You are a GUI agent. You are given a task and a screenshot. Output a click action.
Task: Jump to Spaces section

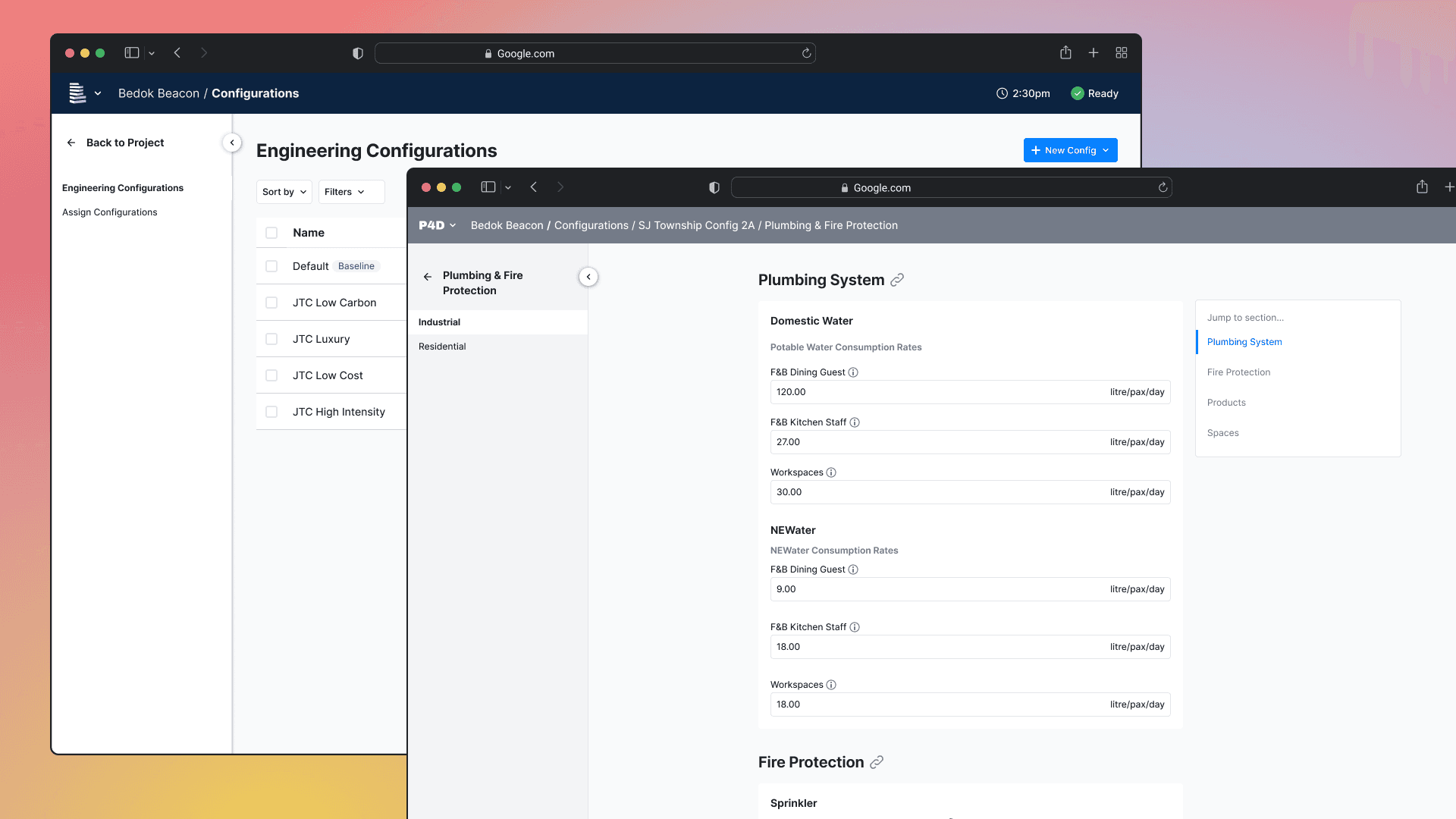(1222, 433)
